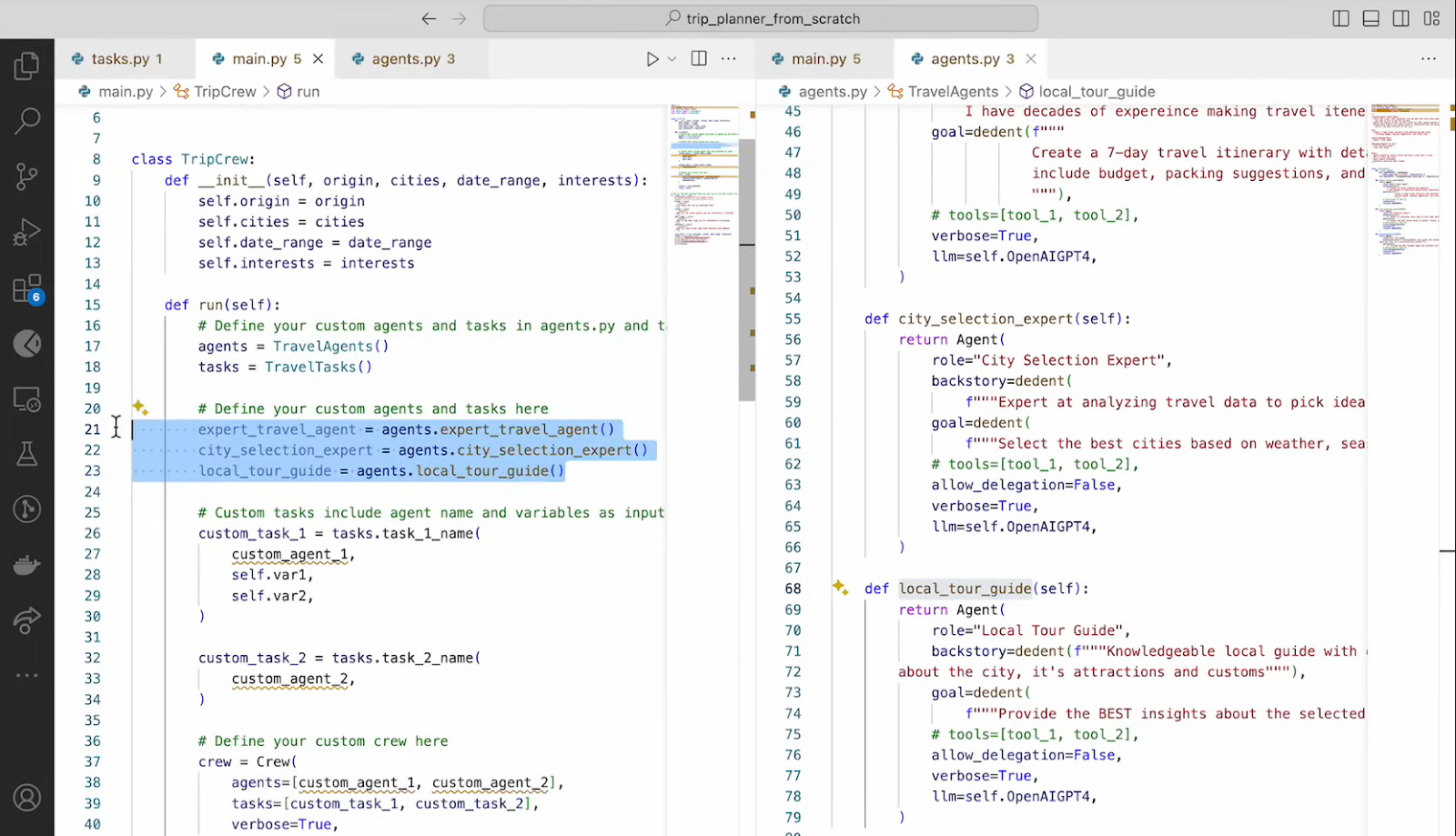Open the Source Control view
1456x836 pixels.
coord(27,176)
